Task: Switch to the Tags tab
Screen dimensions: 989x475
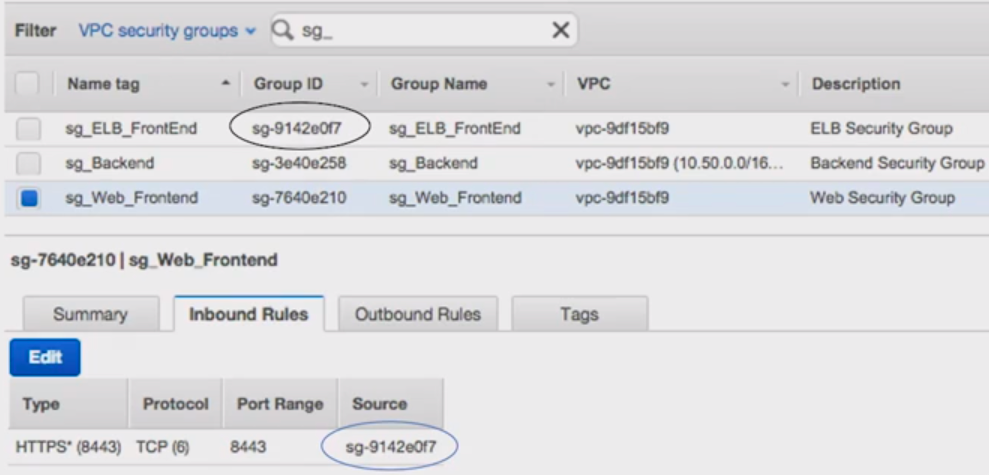Action: [579, 314]
